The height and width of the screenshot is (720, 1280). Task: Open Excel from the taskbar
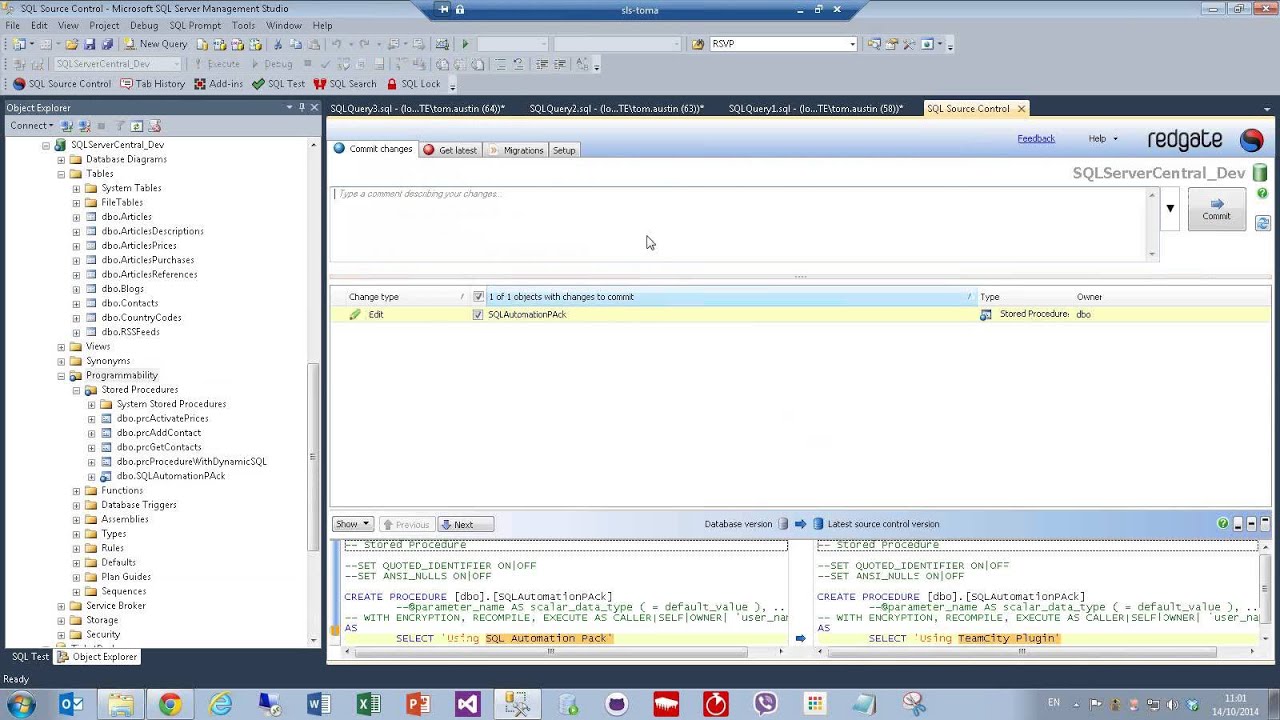pos(368,704)
